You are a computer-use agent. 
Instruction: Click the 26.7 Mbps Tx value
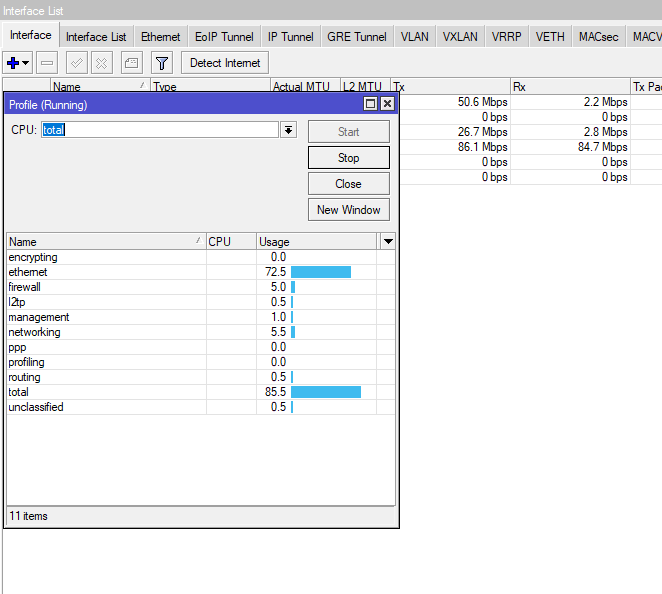coord(483,132)
